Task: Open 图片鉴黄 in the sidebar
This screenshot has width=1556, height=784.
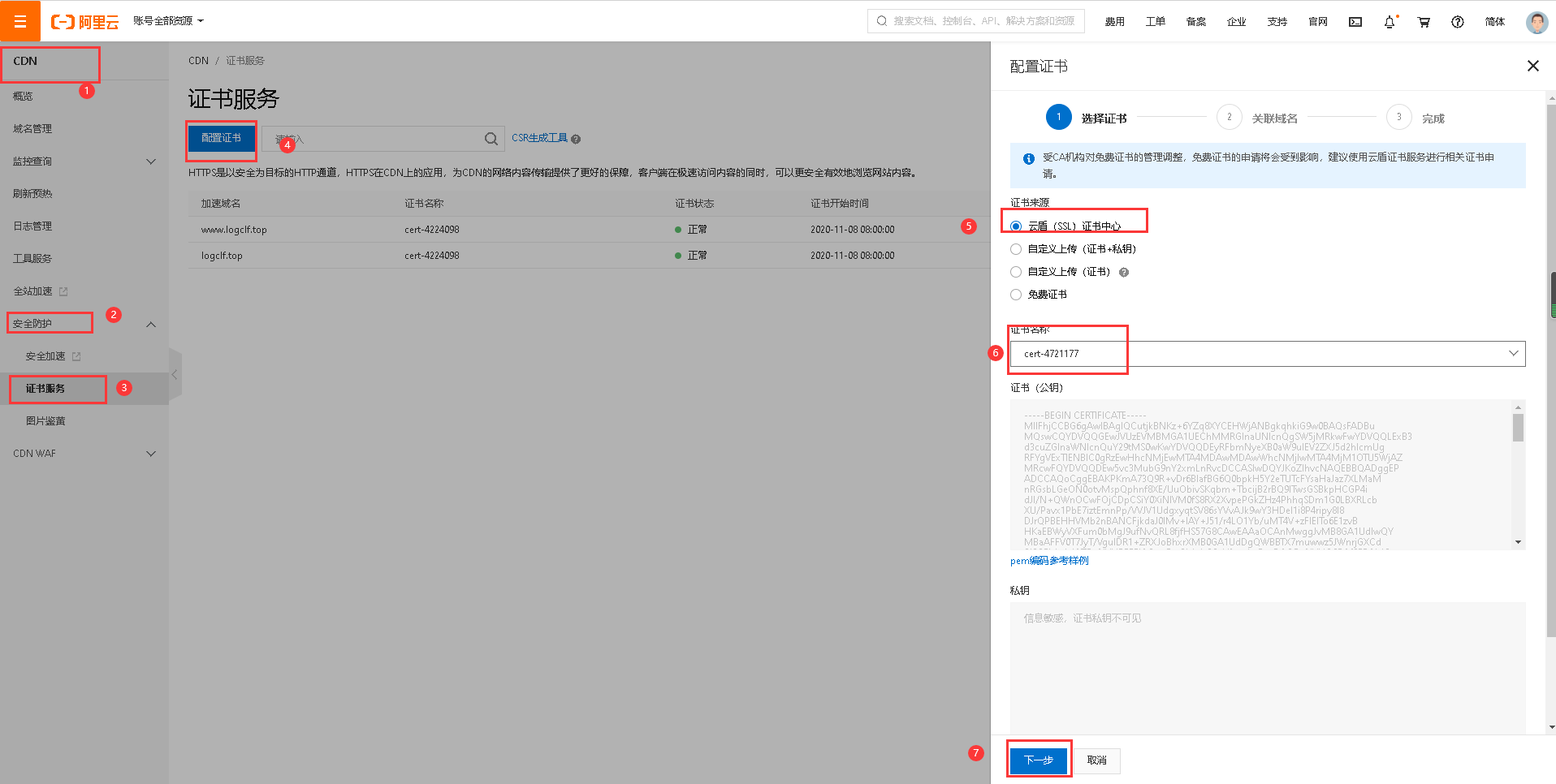Action: [45, 420]
